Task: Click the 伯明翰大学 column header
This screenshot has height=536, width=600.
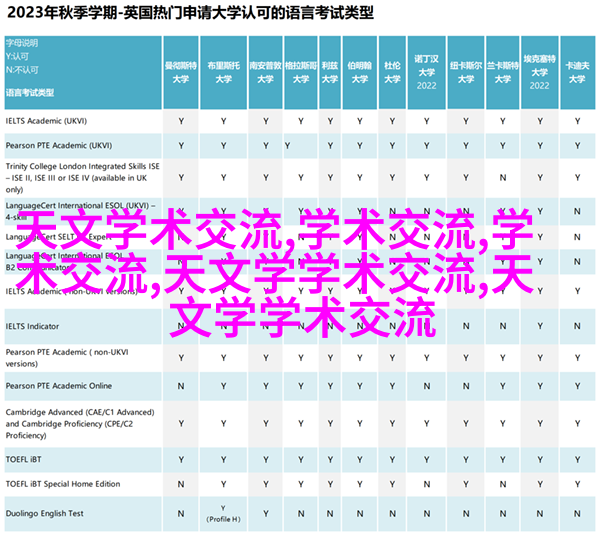Action: click(360, 72)
